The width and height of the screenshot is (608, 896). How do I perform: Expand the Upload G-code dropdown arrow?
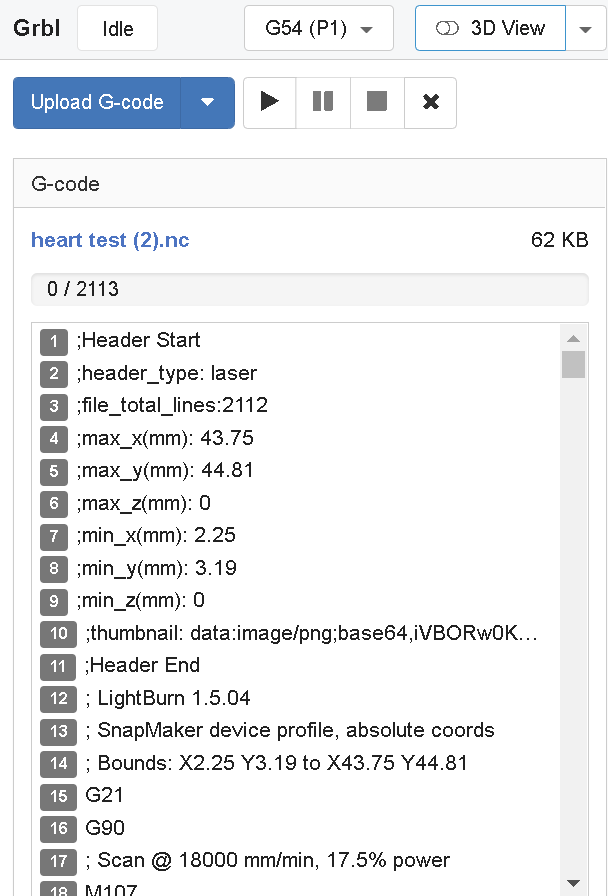208,103
